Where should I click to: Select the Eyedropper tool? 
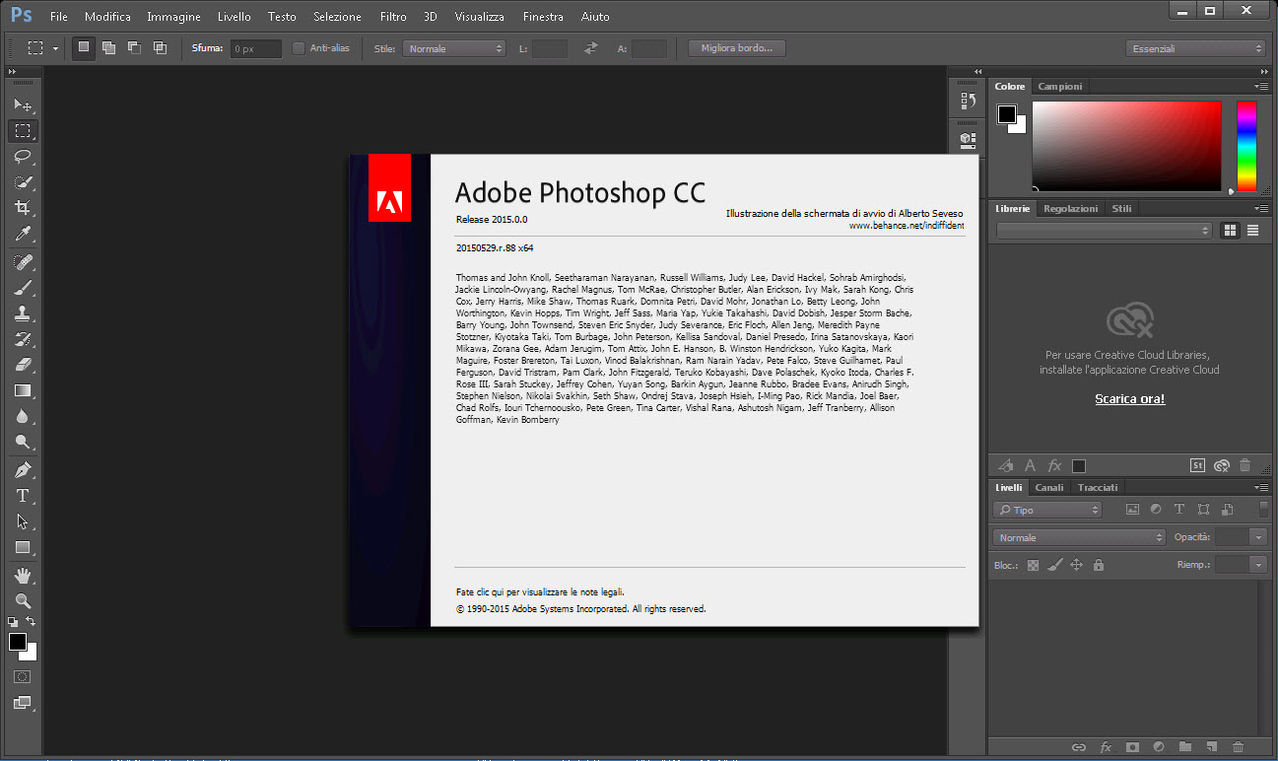pyautogui.click(x=22, y=234)
